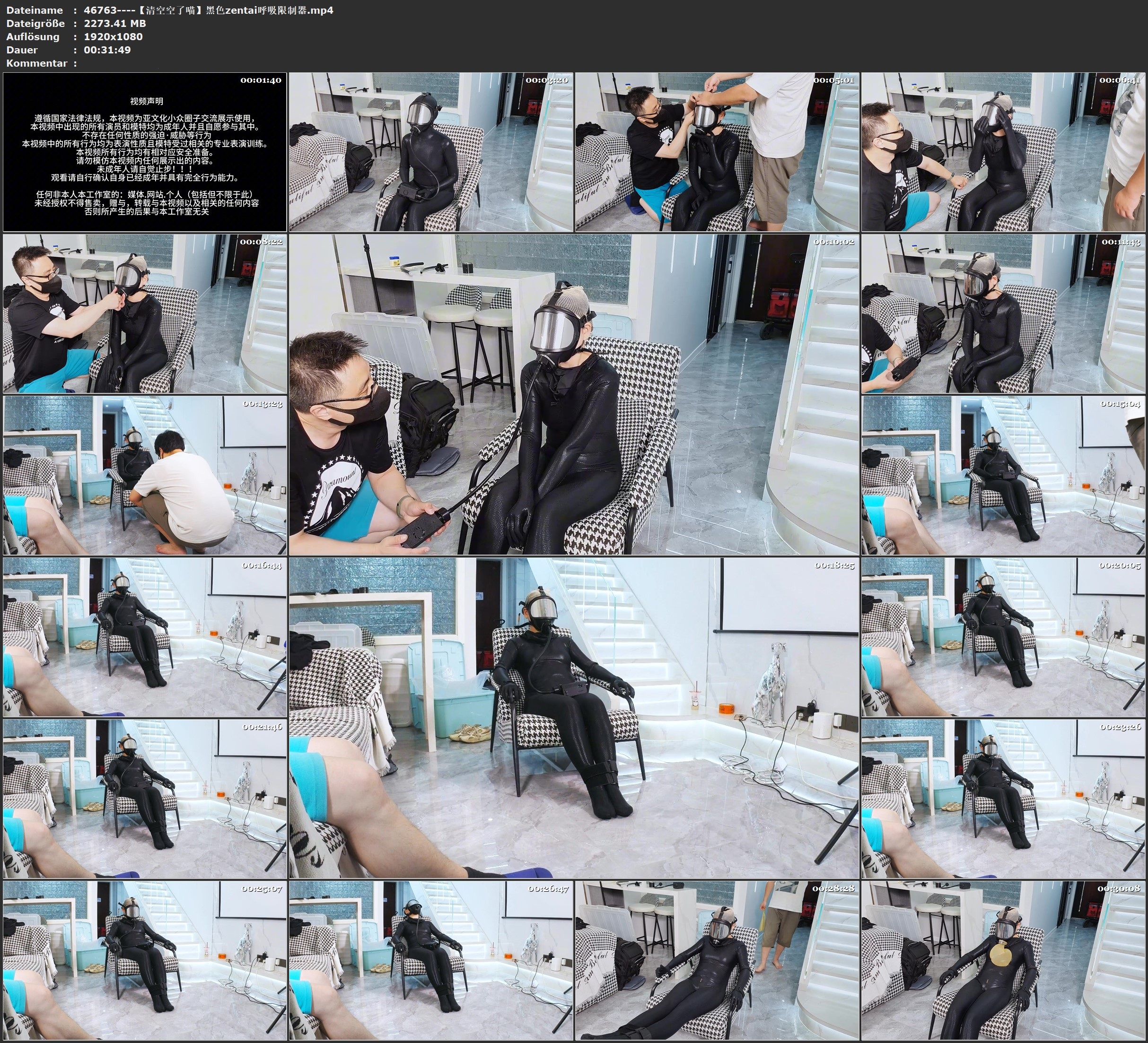Select the frame at 00:03:20
This screenshot has height=1043, width=1148.
click(430, 152)
